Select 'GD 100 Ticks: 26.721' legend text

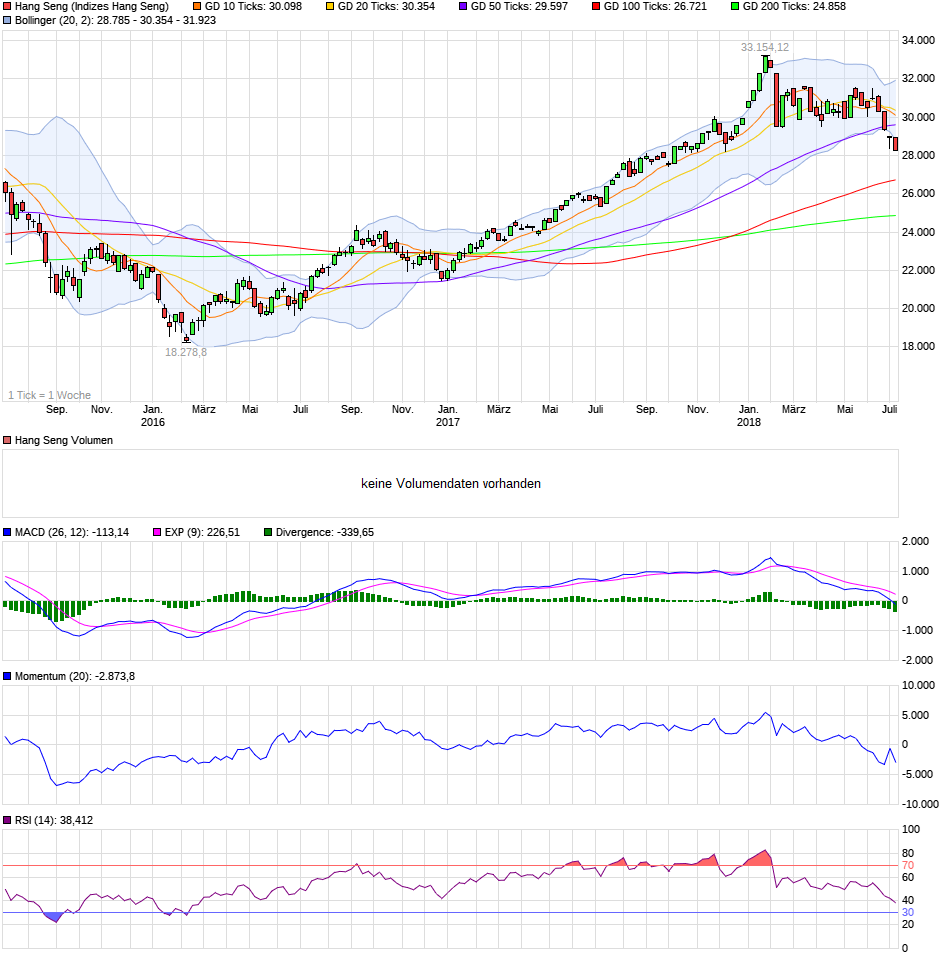(x=655, y=7)
